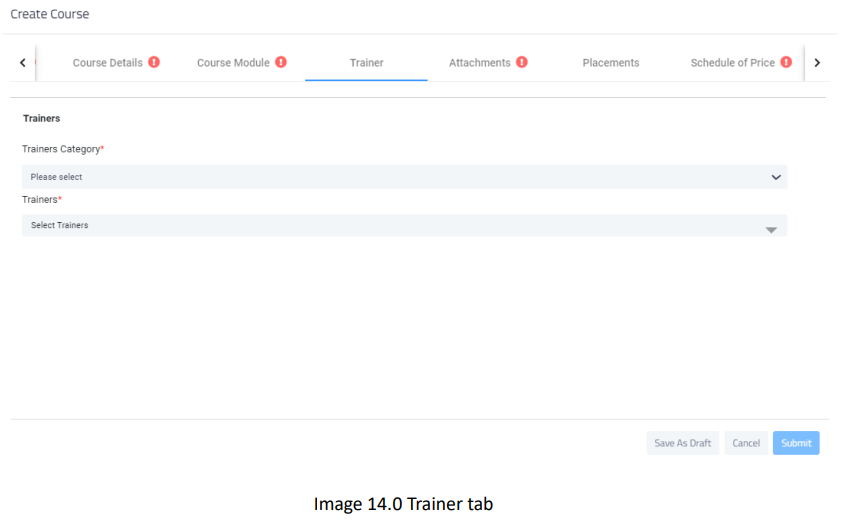Expand the Select Trainers dropdown
The height and width of the screenshot is (528, 852).
click(404, 225)
